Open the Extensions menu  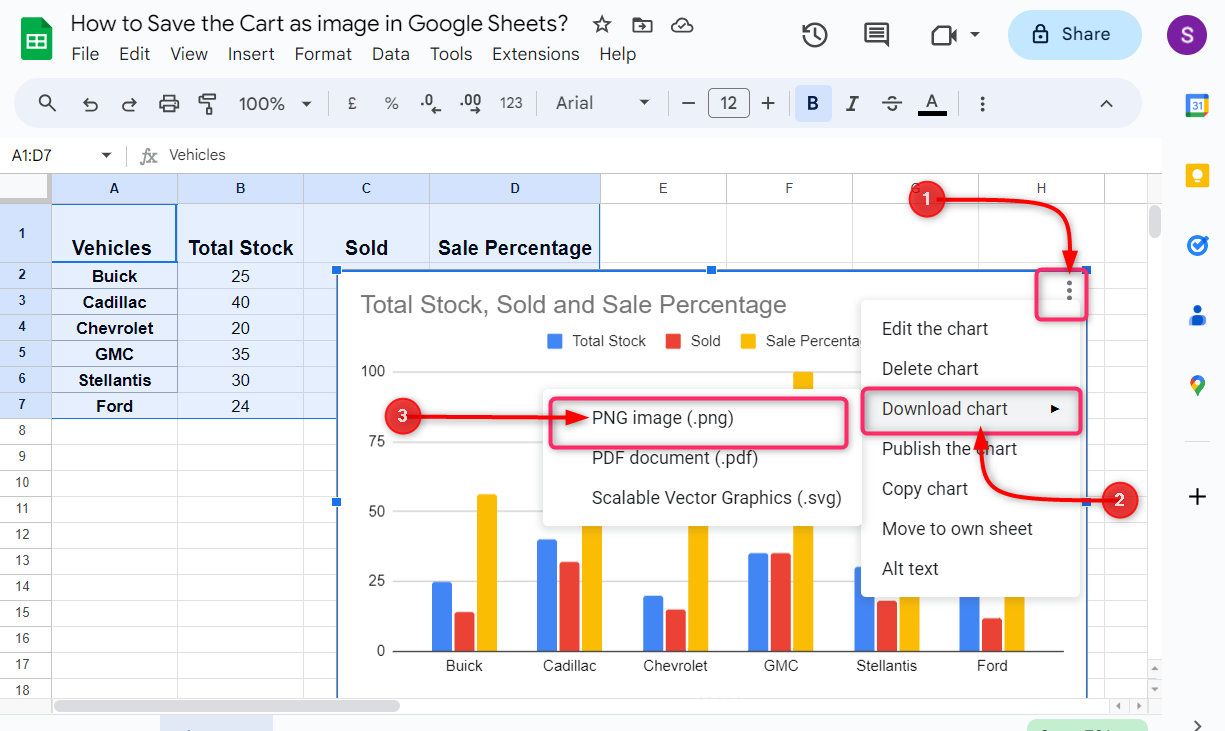535,54
